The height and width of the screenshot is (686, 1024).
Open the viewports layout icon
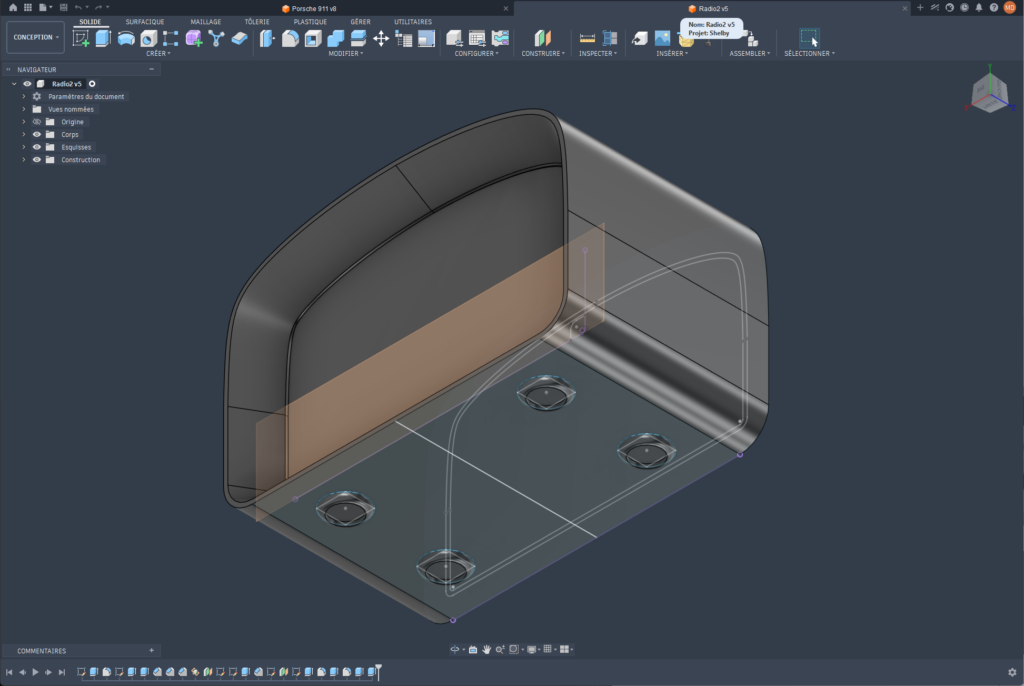(x=564, y=649)
